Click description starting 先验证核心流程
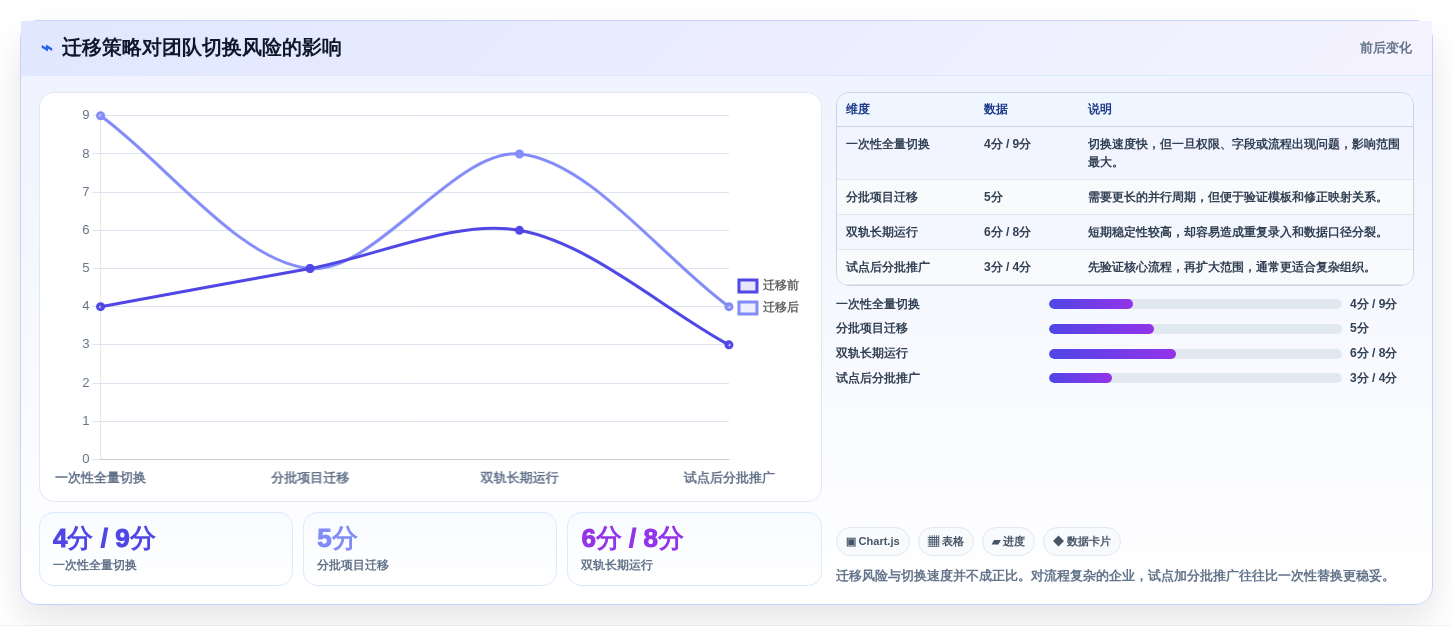1453x626 pixels. (x=1232, y=268)
